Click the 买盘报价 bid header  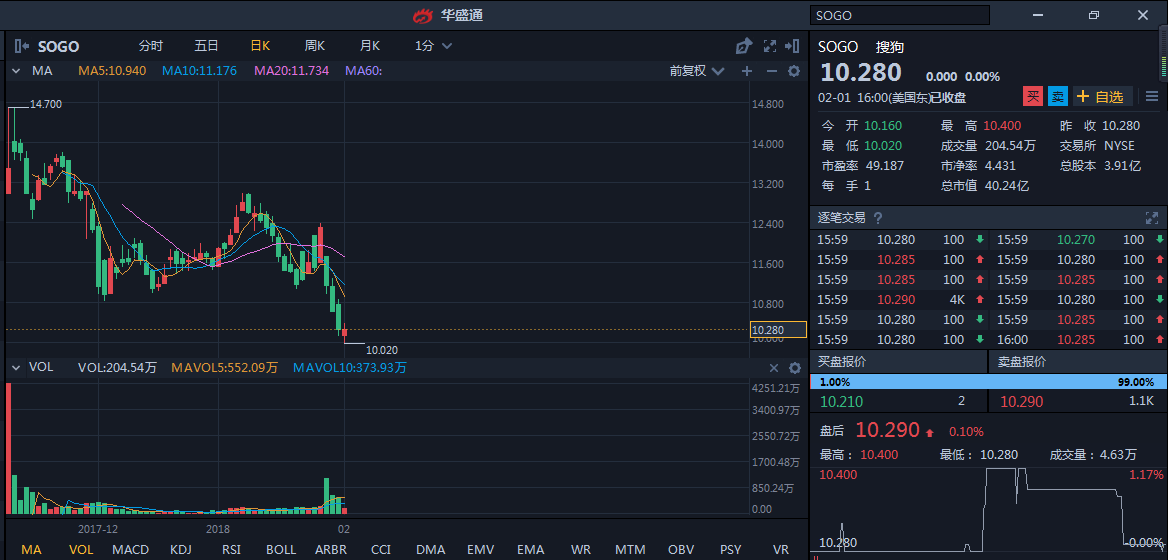898,363
